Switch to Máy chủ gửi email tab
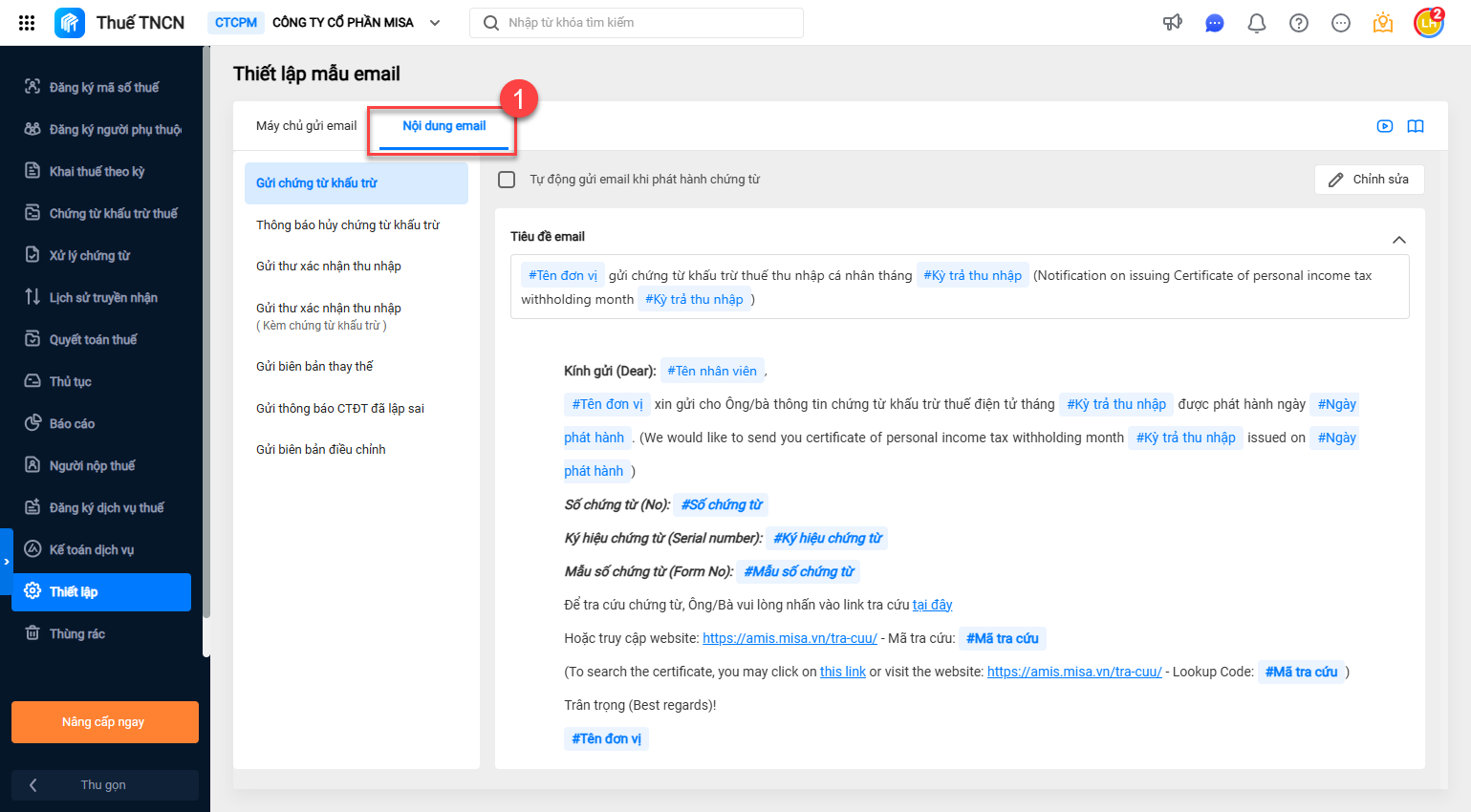Screen dimensions: 1471x812 point(306,126)
